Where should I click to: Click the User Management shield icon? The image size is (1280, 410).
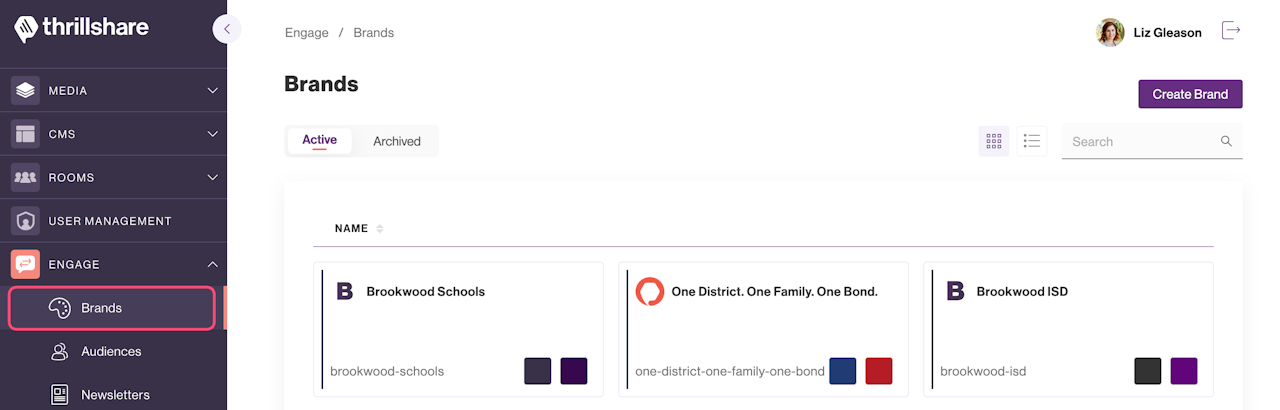(25, 221)
